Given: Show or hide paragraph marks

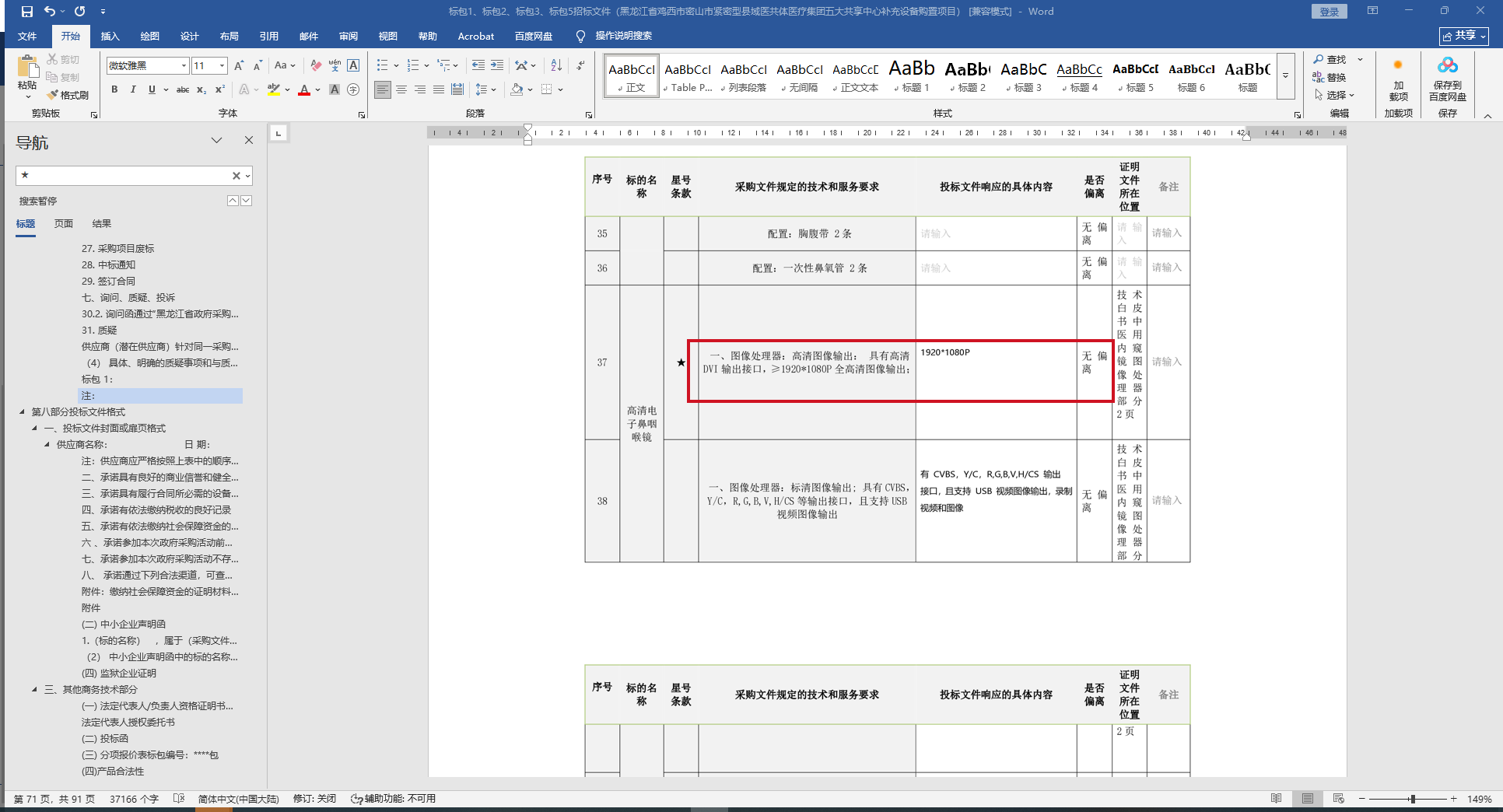Looking at the screenshot, I should [x=580, y=65].
